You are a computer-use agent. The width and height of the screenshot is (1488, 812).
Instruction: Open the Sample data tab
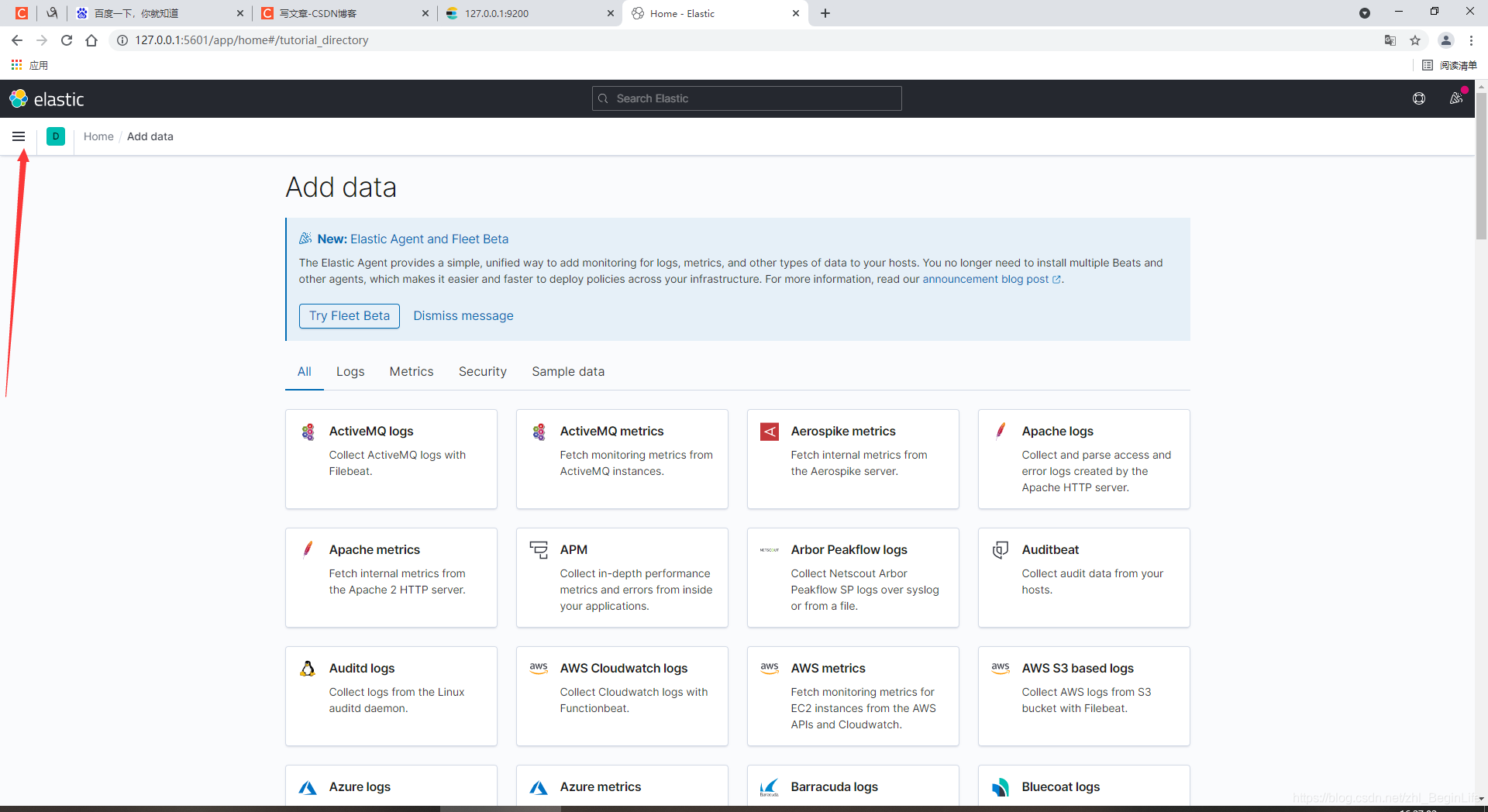tap(568, 372)
